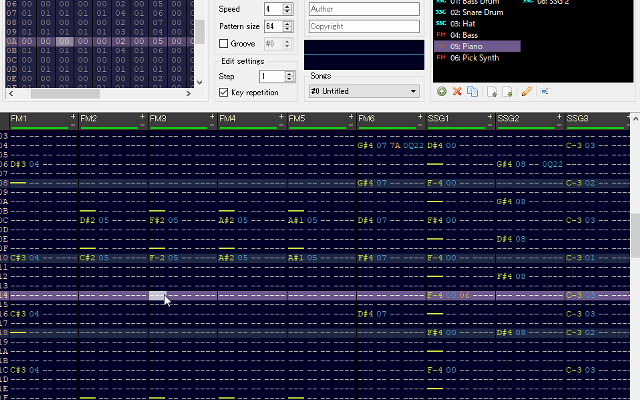Image resolution: width=640 pixels, height=400 pixels.
Task: Click the order list scroll-right arrow
Action: click(188, 94)
